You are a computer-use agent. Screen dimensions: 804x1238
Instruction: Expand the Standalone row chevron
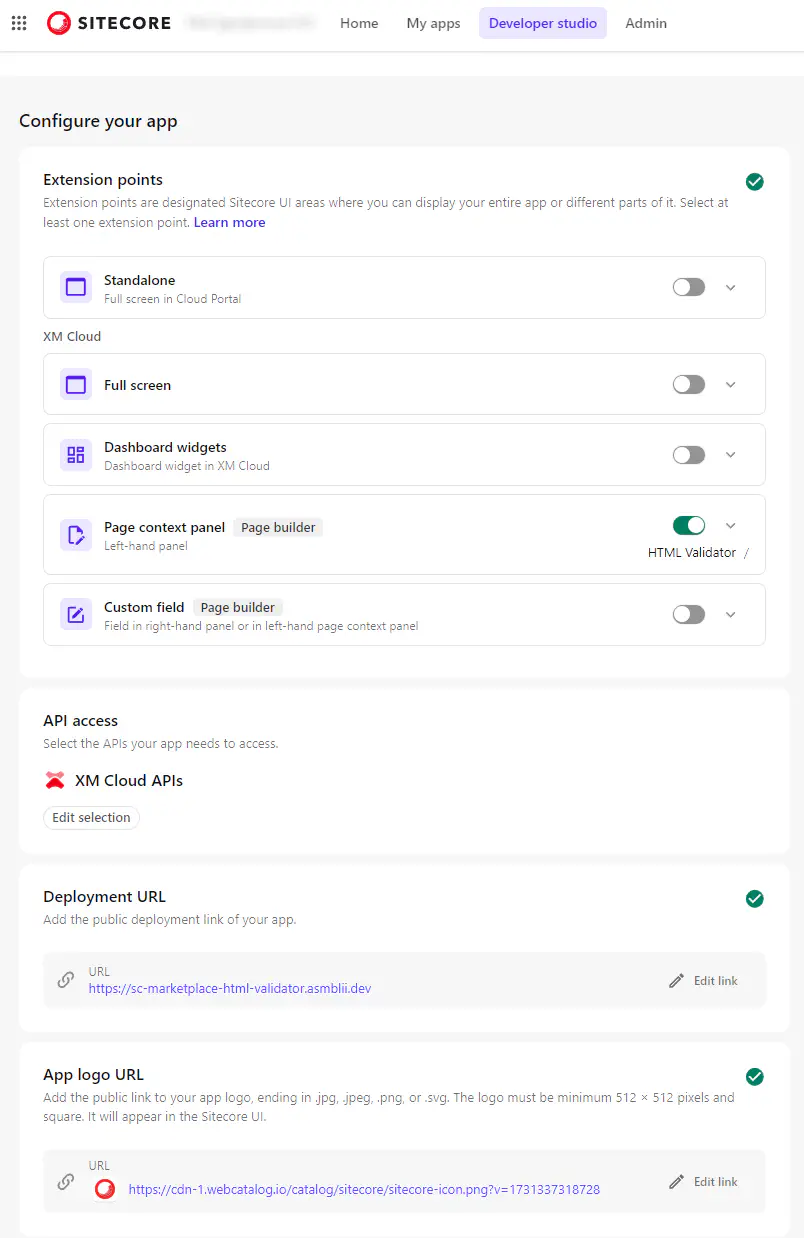[730, 287]
